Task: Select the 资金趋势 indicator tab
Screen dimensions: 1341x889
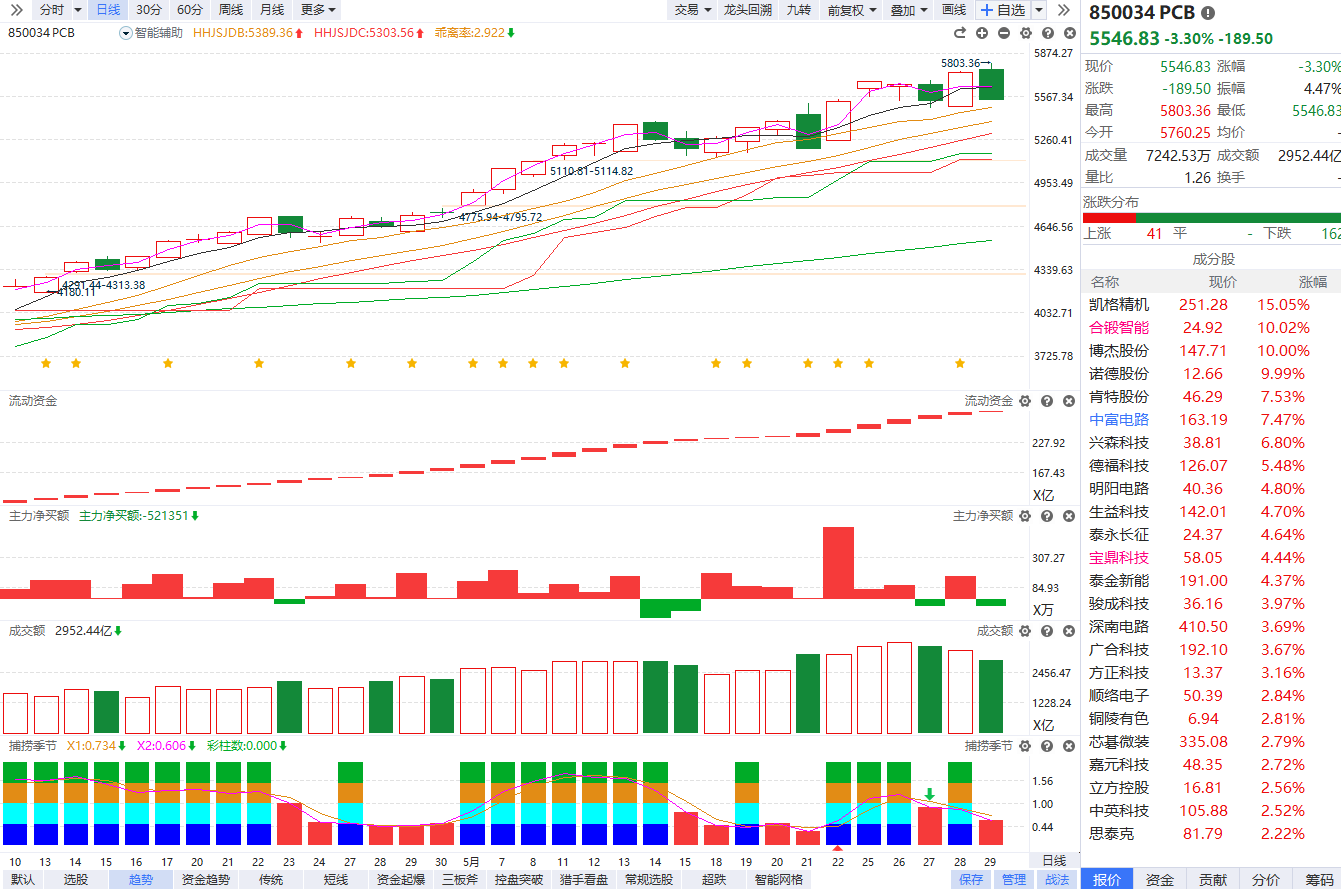Action: click(205, 880)
